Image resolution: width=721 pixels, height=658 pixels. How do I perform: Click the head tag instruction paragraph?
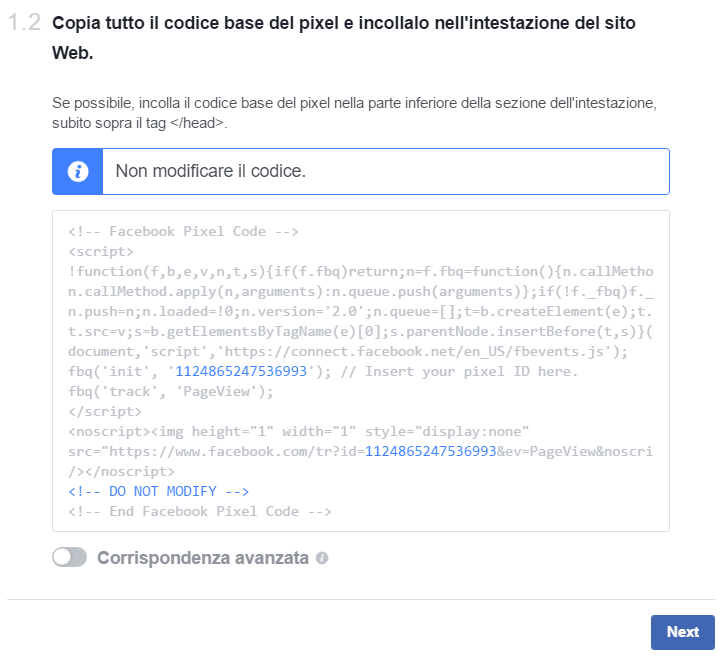(354, 113)
